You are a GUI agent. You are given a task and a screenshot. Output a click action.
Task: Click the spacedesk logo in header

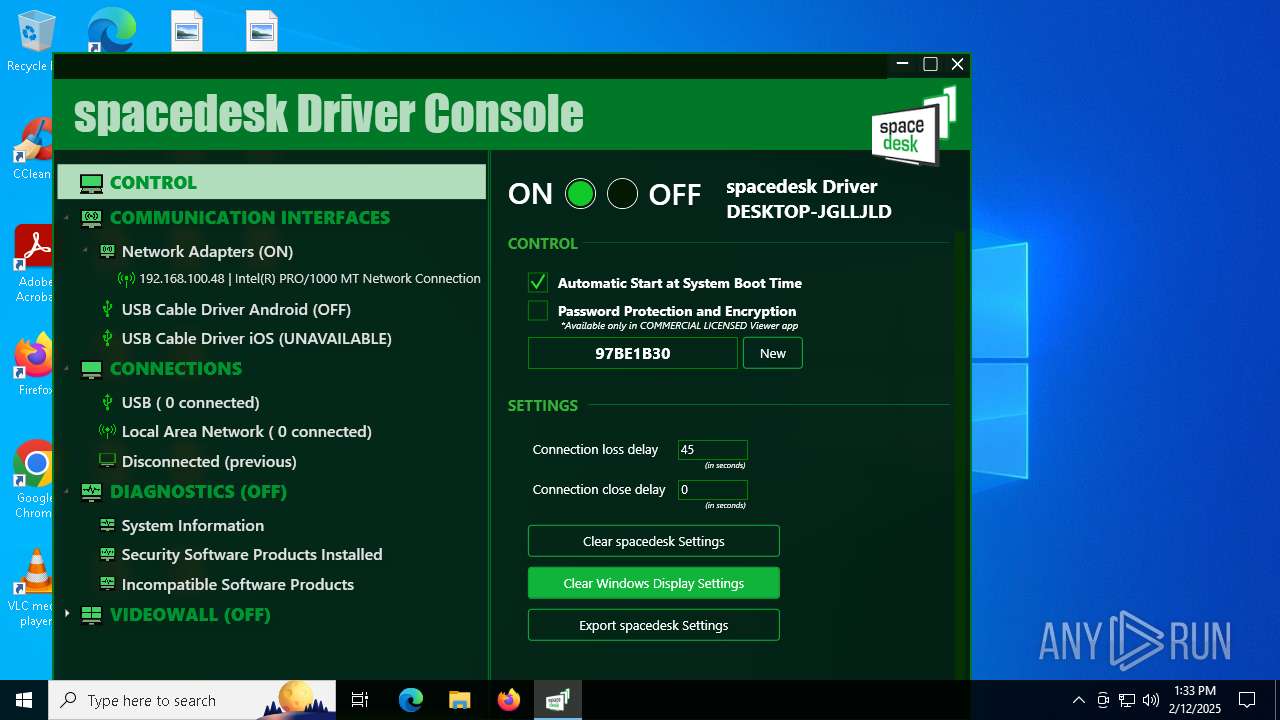(913, 127)
